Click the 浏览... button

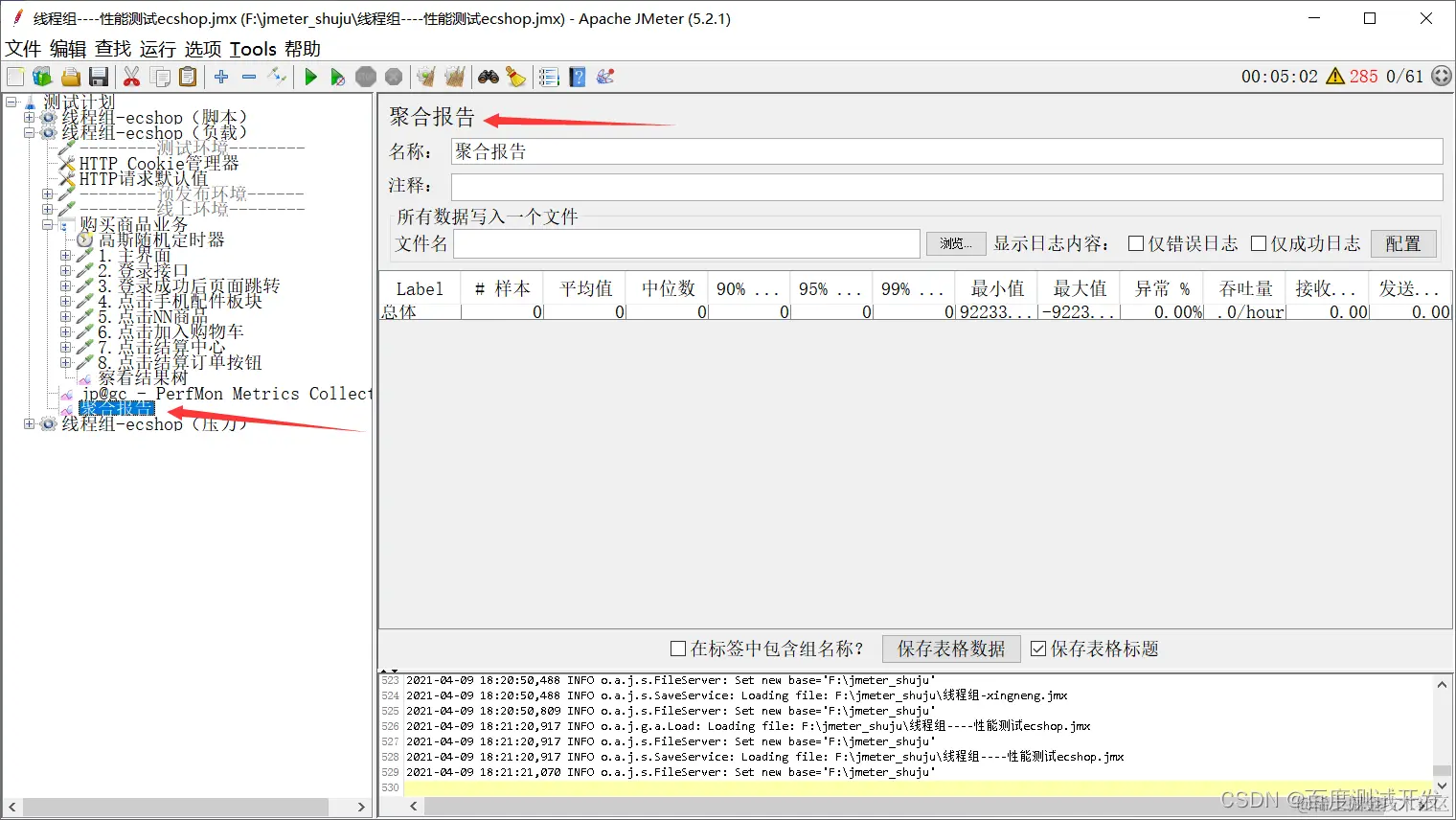[955, 243]
